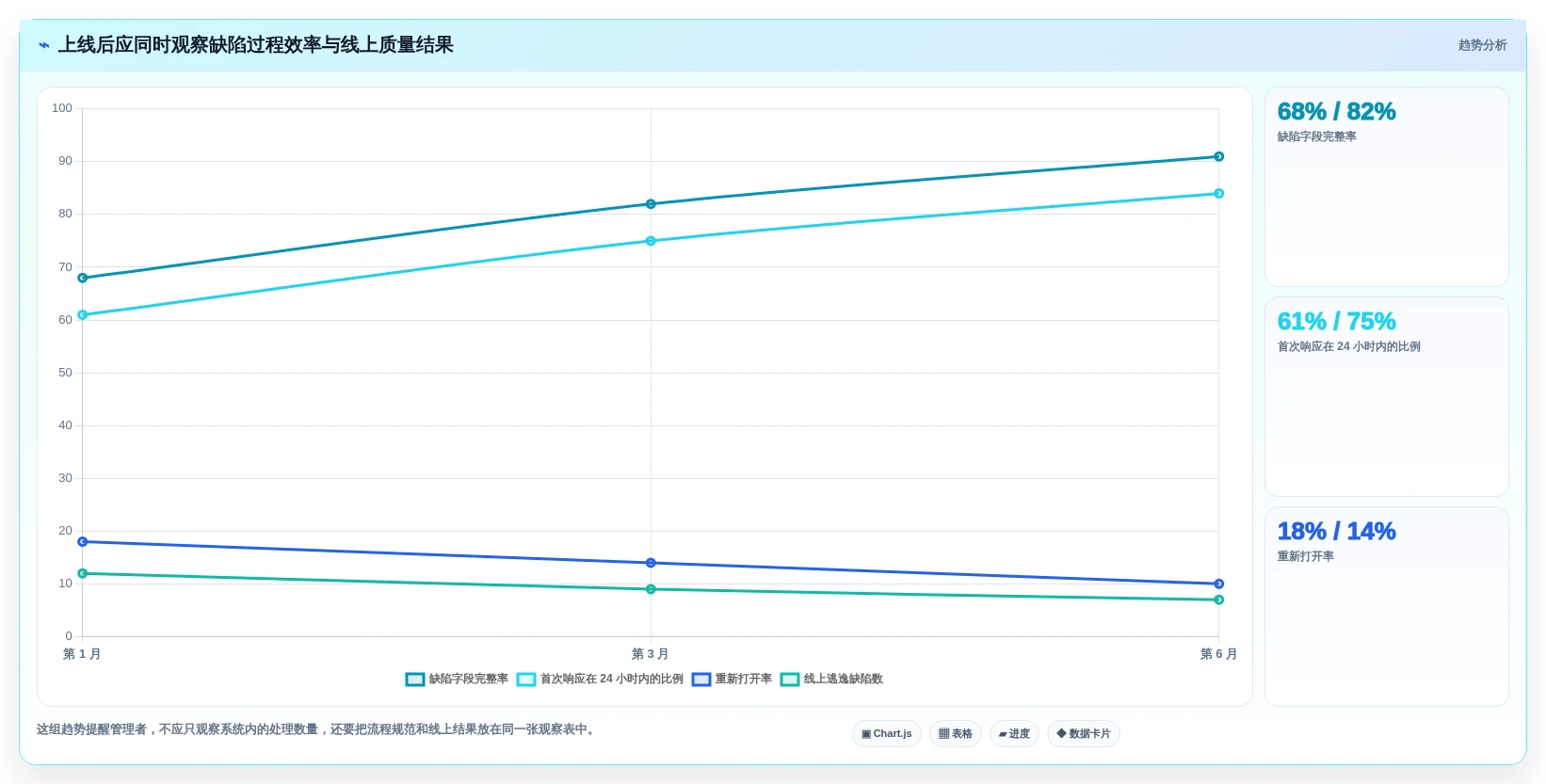Click the 表格 tag chip
This screenshot has height=784, width=1546.
(x=956, y=734)
